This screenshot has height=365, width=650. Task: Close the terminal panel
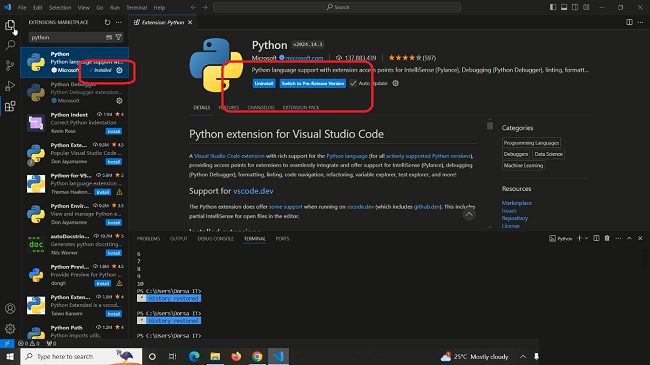coord(640,238)
